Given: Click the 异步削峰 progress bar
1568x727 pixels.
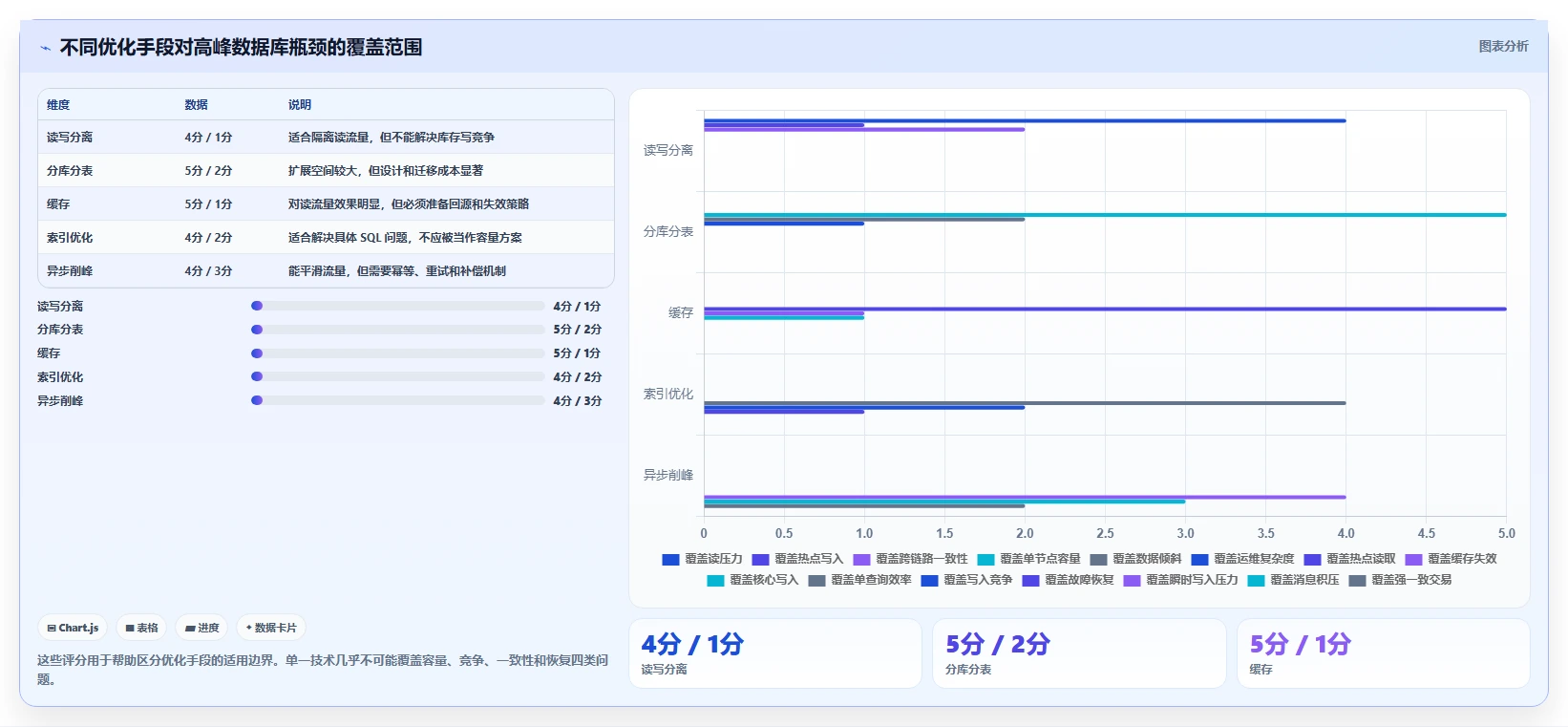Looking at the screenshot, I should 398,400.
